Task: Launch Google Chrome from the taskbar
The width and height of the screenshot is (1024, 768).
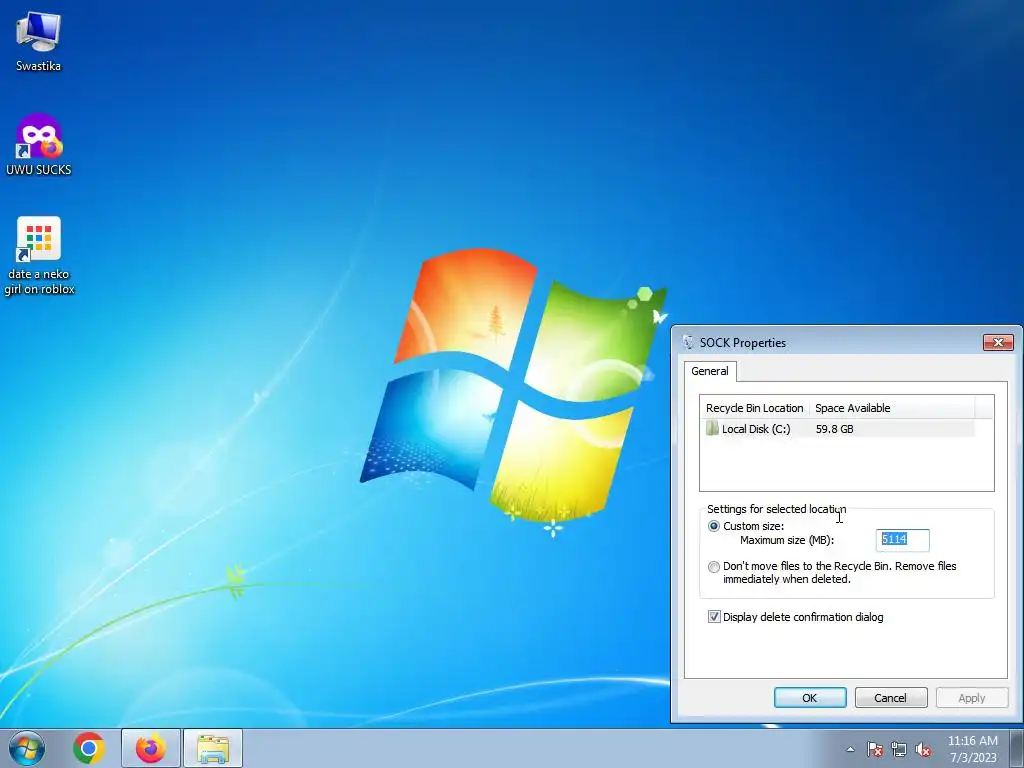Action: coord(89,748)
